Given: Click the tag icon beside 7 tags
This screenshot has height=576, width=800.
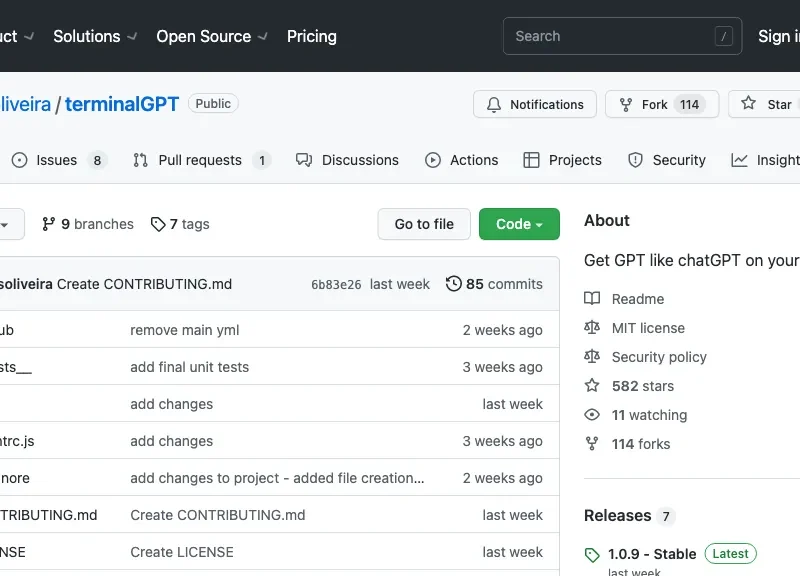Looking at the screenshot, I should point(158,224).
